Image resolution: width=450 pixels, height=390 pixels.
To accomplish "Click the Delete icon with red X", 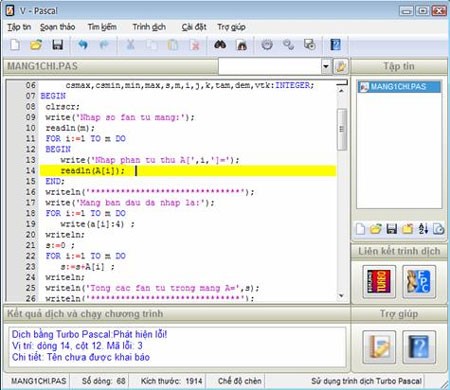I will pyautogui.click(x=195, y=45).
